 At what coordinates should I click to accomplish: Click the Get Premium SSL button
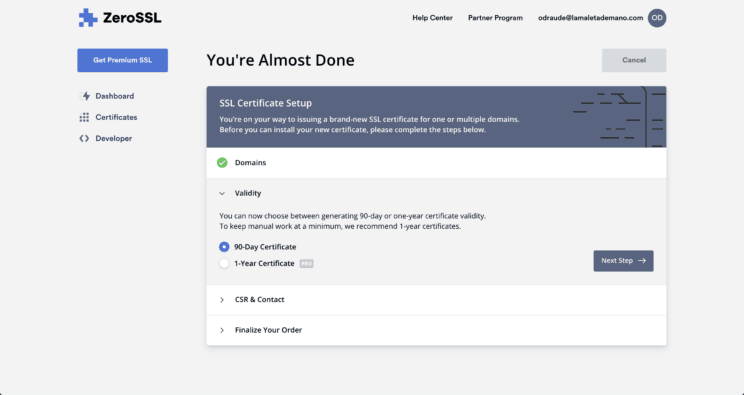point(122,60)
